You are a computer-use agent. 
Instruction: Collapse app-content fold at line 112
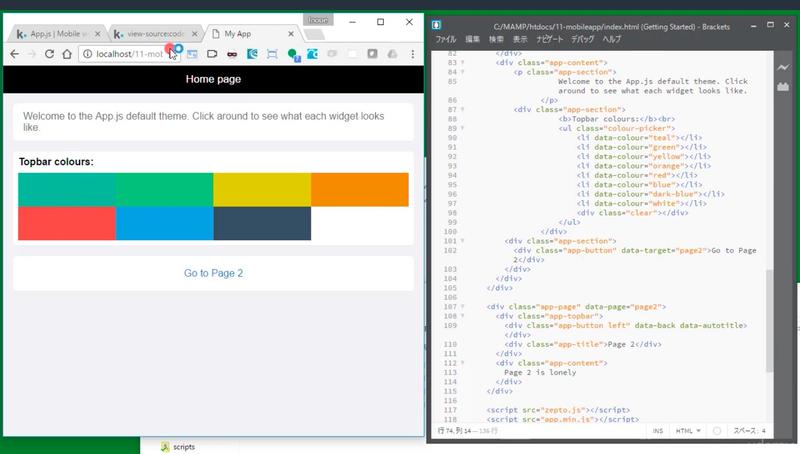[x=463, y=363]
